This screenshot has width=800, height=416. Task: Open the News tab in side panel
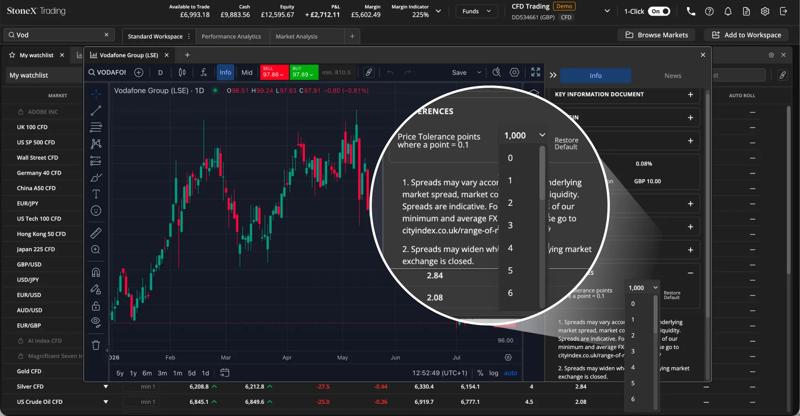pos(672,76)
